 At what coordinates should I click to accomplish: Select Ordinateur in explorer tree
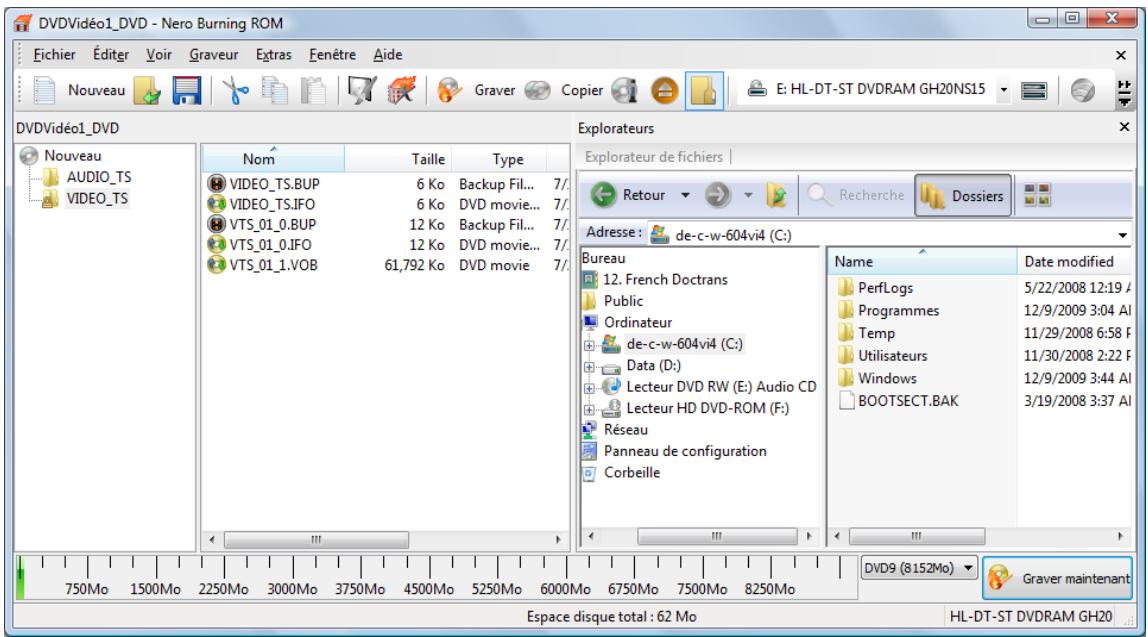coord(637,323)
